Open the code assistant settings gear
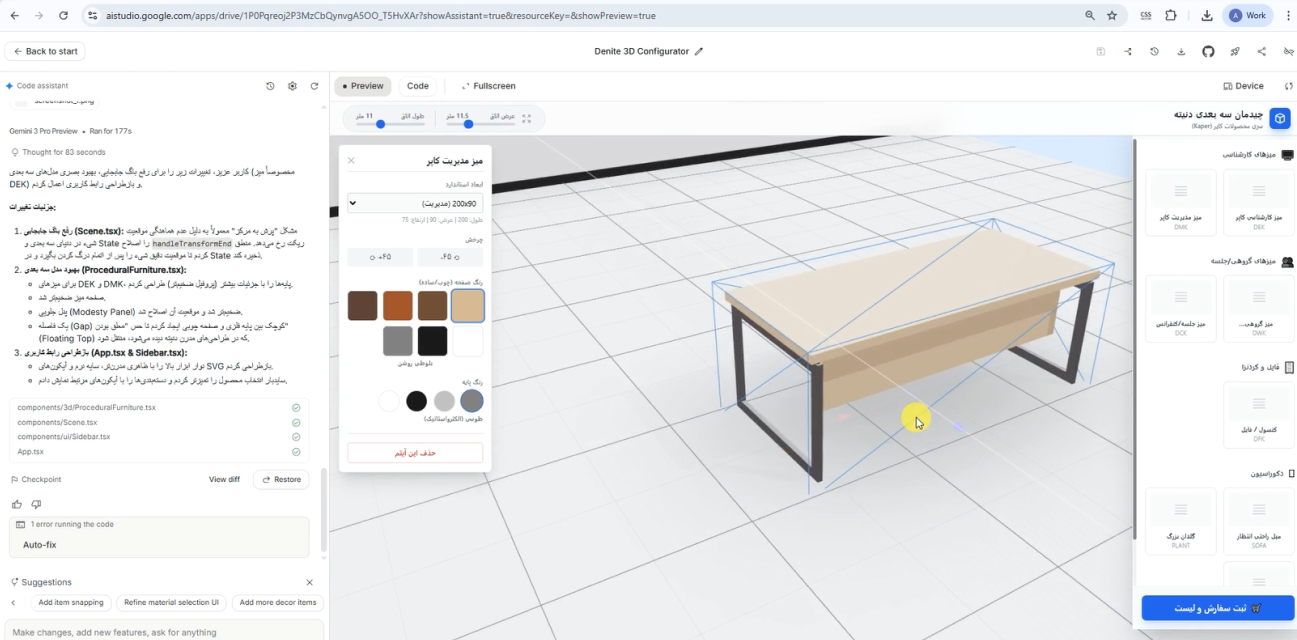Screen dimensions: 1297x640 292,86
